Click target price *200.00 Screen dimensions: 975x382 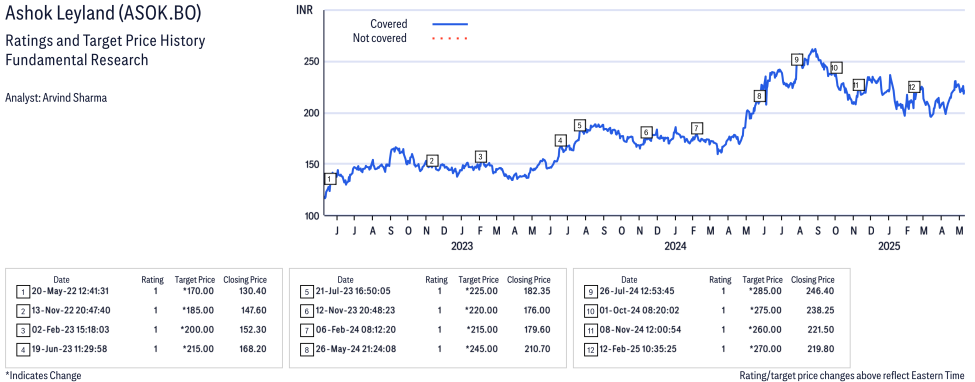pos(198,330)
